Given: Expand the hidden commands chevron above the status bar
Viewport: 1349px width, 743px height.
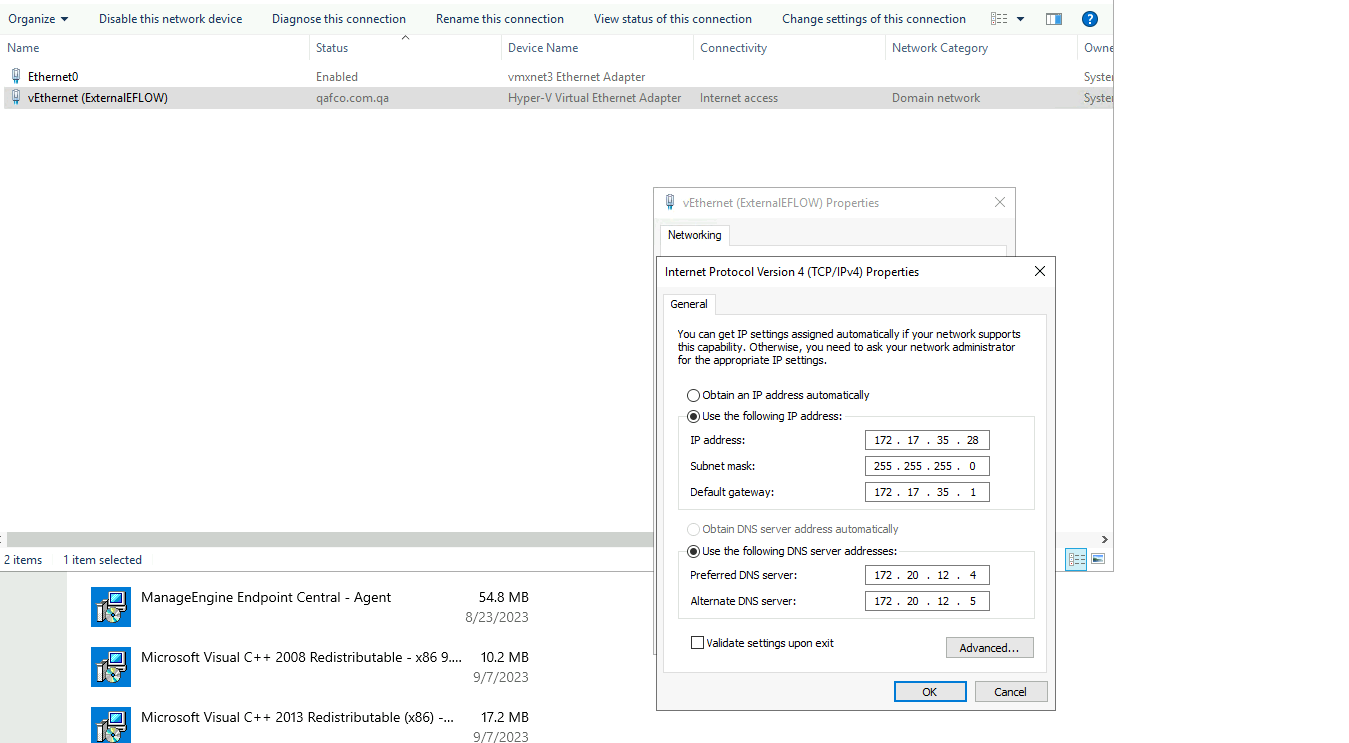Looking at the screenshot, I should [x=1105, y=539].
